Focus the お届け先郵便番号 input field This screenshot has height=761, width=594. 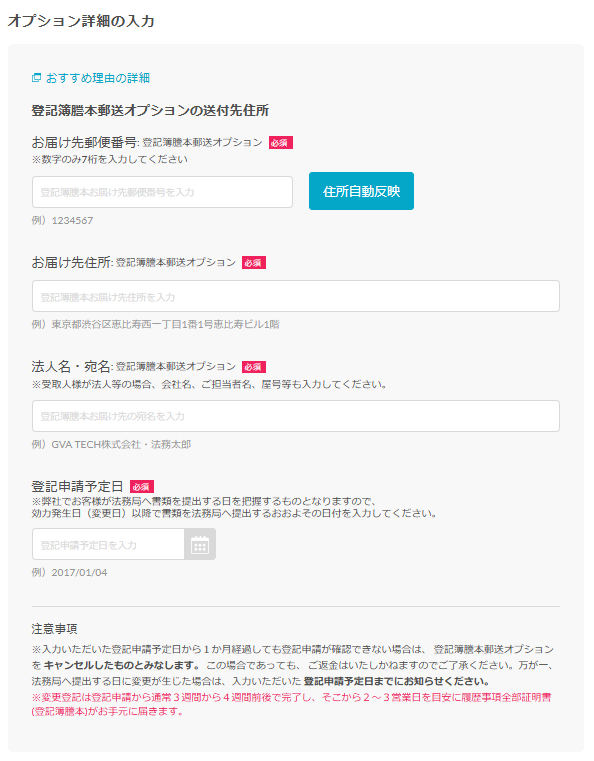coord(162,192)
